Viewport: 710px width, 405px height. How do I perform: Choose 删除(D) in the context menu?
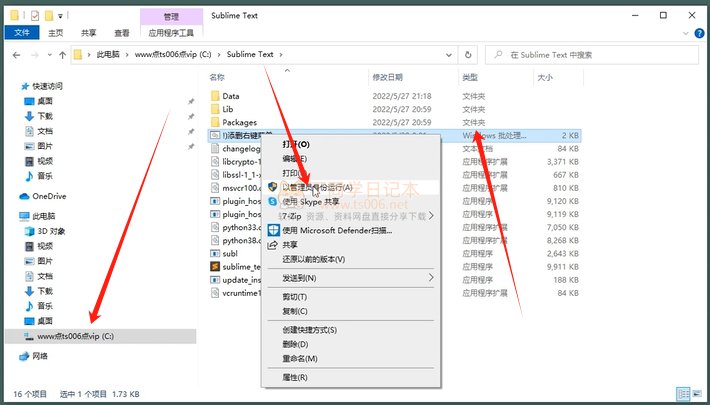(x=351, y=344)
